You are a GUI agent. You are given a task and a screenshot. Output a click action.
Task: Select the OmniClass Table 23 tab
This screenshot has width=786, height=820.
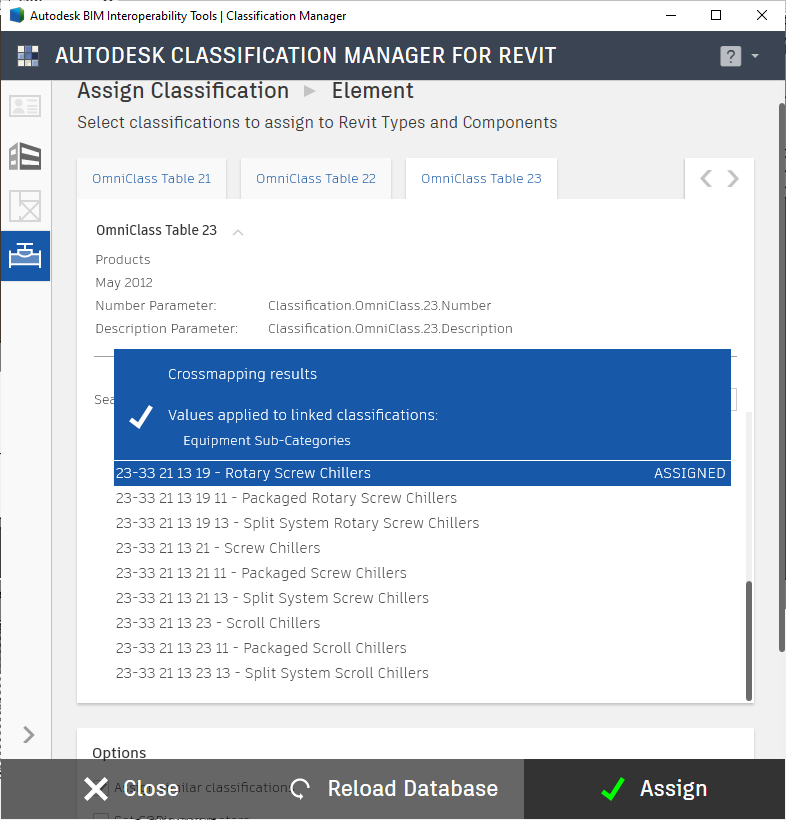click(x=481, y=178)
